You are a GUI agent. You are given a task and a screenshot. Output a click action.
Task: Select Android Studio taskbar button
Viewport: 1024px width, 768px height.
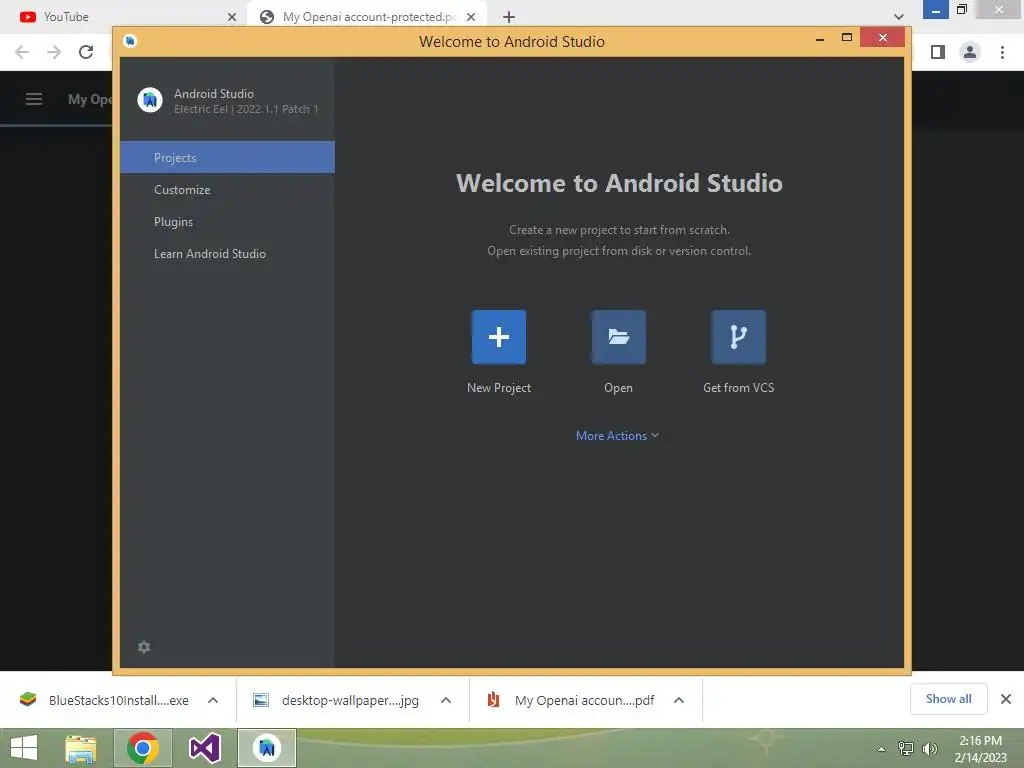click(266, 748)
